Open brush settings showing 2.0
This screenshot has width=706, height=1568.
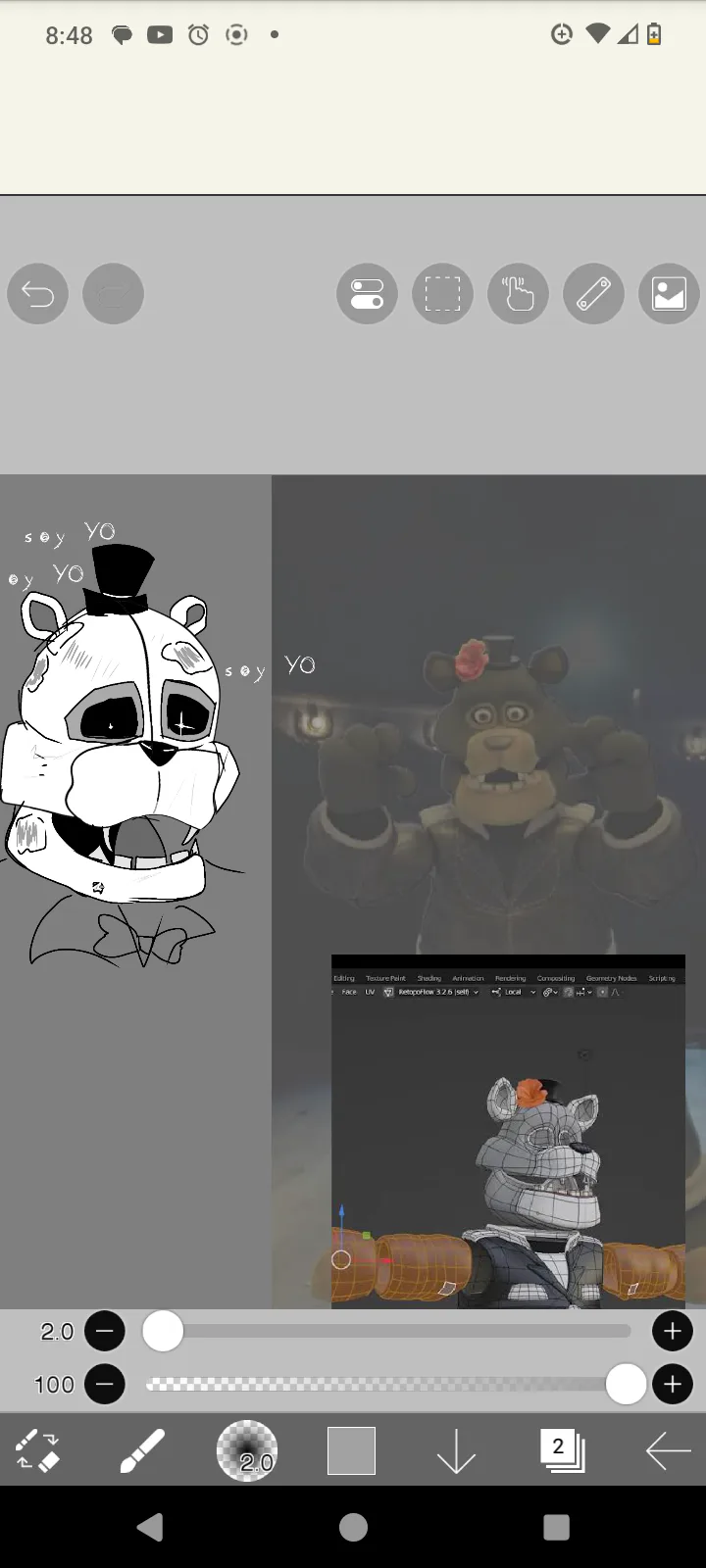pyautogui.click(x=247, y=1450)
